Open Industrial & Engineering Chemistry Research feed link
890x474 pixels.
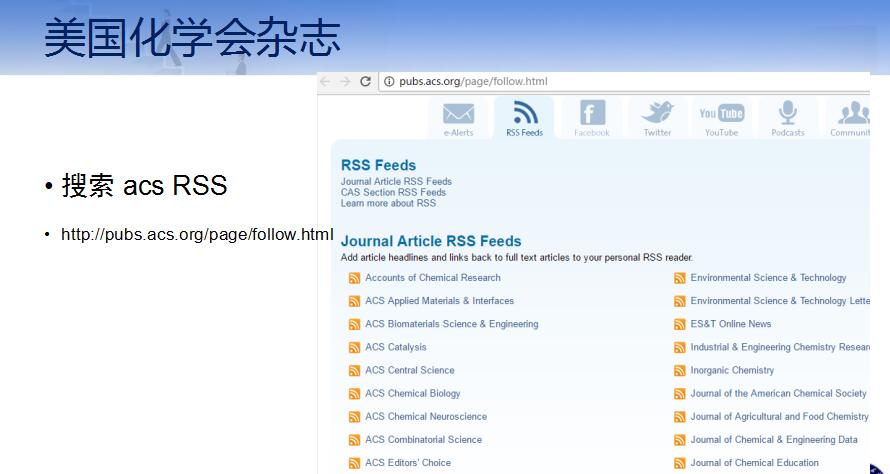point(780,347)
